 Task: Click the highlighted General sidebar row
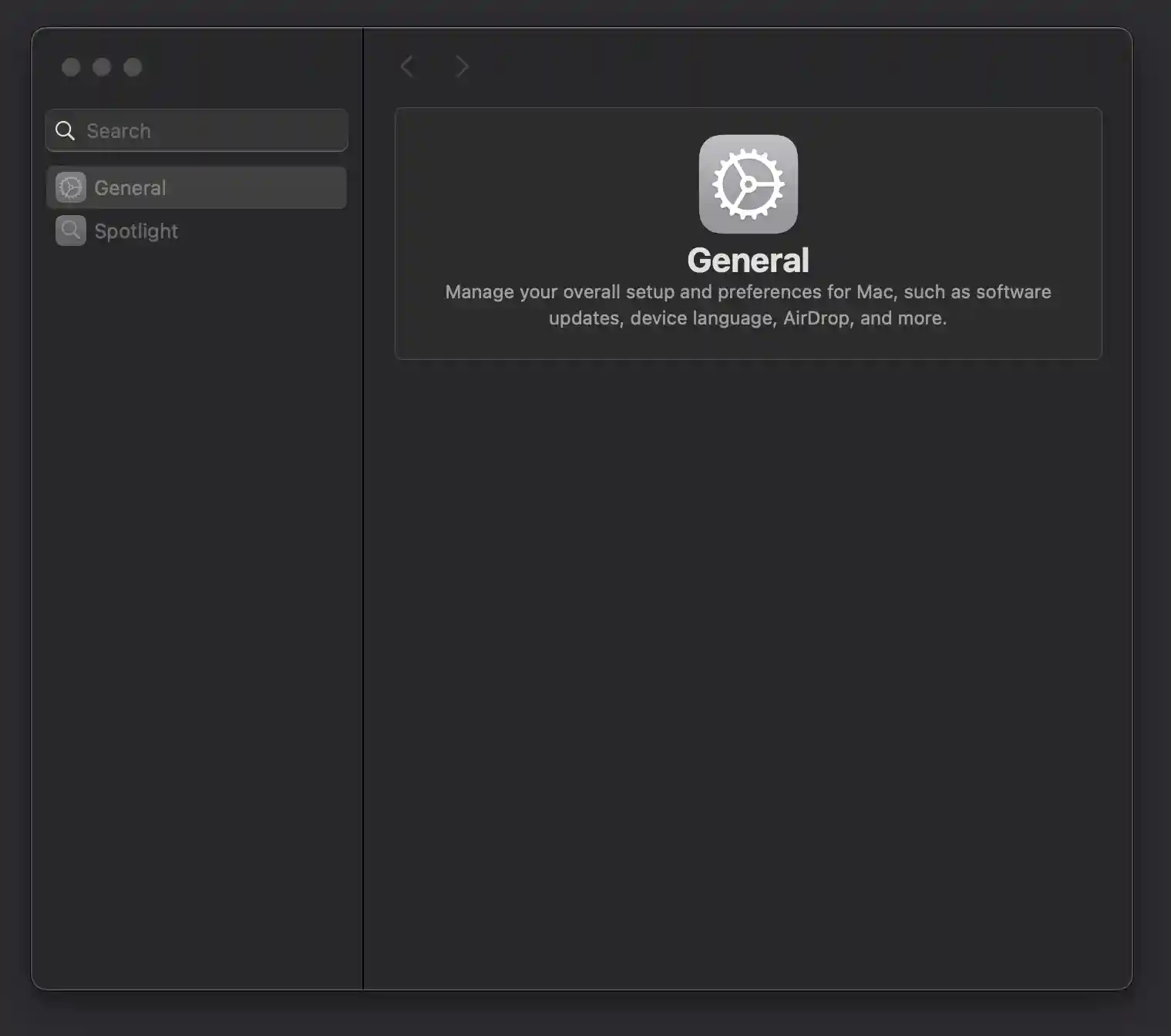[196, 187]
